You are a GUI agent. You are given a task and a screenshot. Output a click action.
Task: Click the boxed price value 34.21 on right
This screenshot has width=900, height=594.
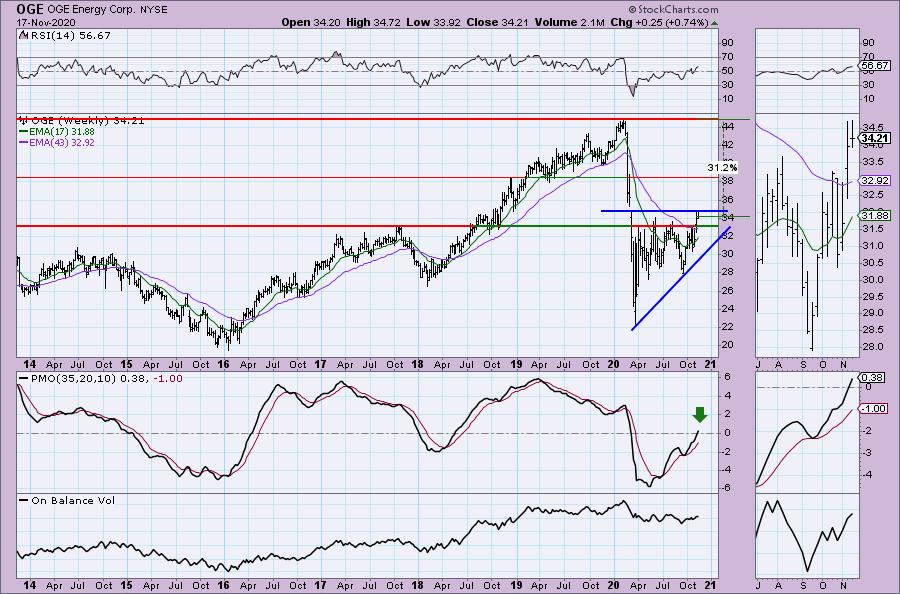coord(876,138)
